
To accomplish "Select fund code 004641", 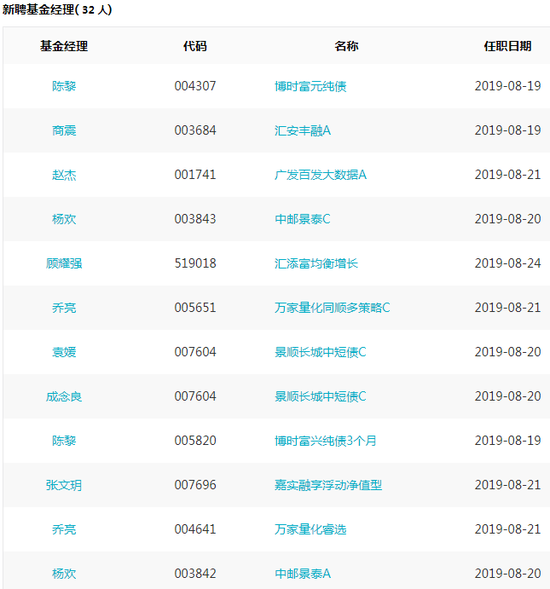I will coord(195,529).
